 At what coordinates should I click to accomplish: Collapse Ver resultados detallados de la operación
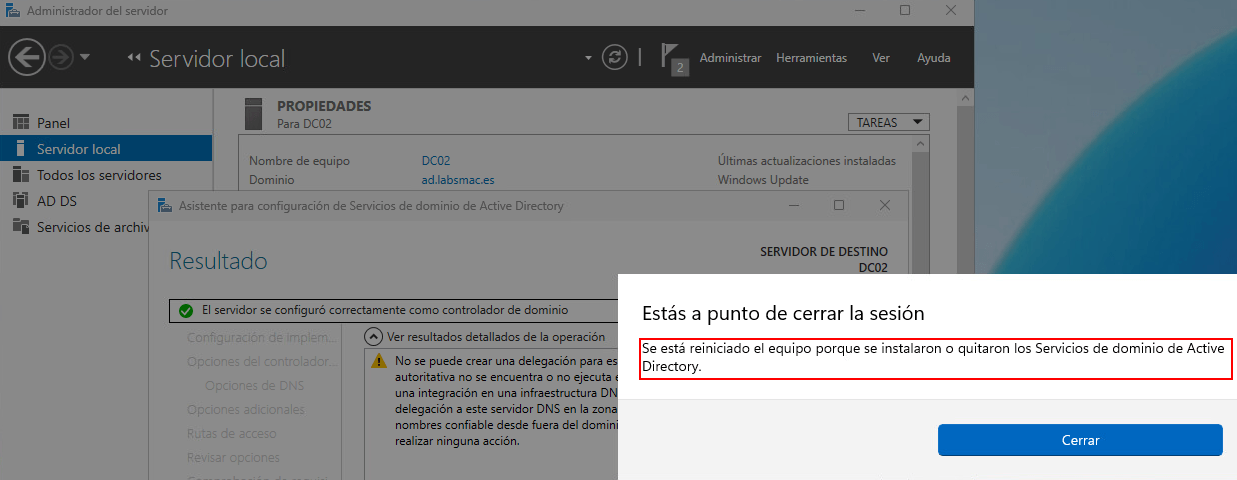coord(374,337)
